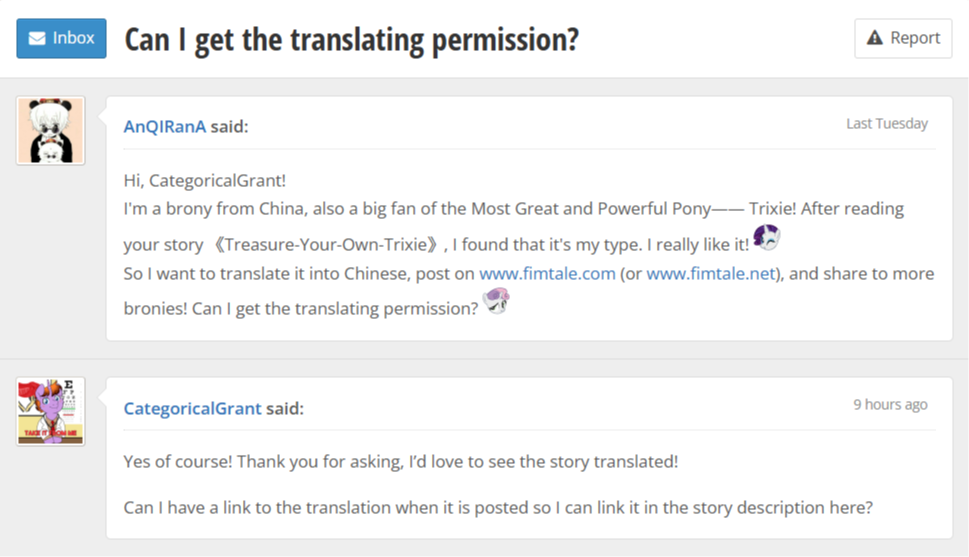
Task: Click the envelope icon on Inbox button
Action: point(37,39)
